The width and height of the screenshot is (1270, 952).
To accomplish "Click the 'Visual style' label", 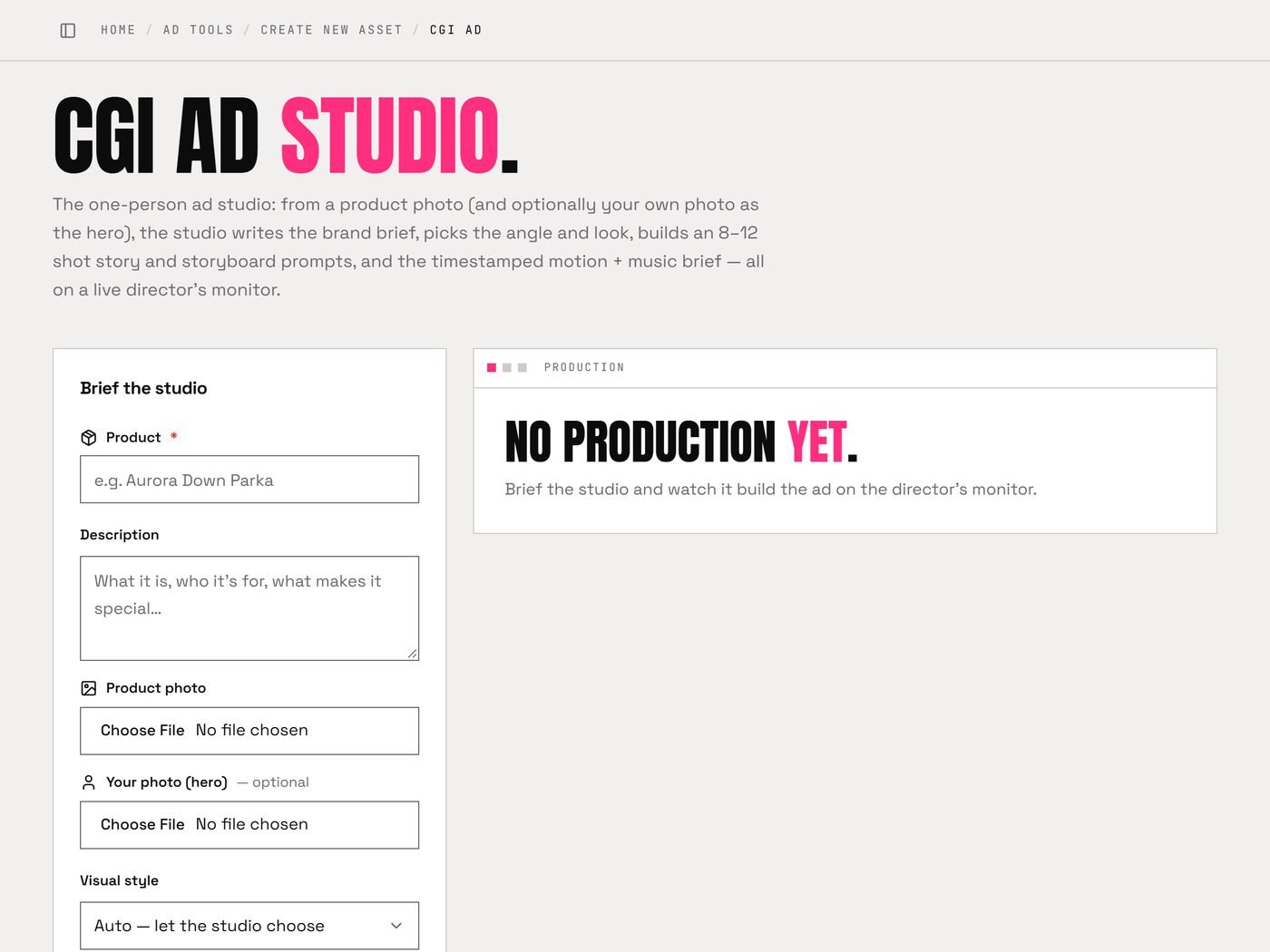I will click(119, 880).
